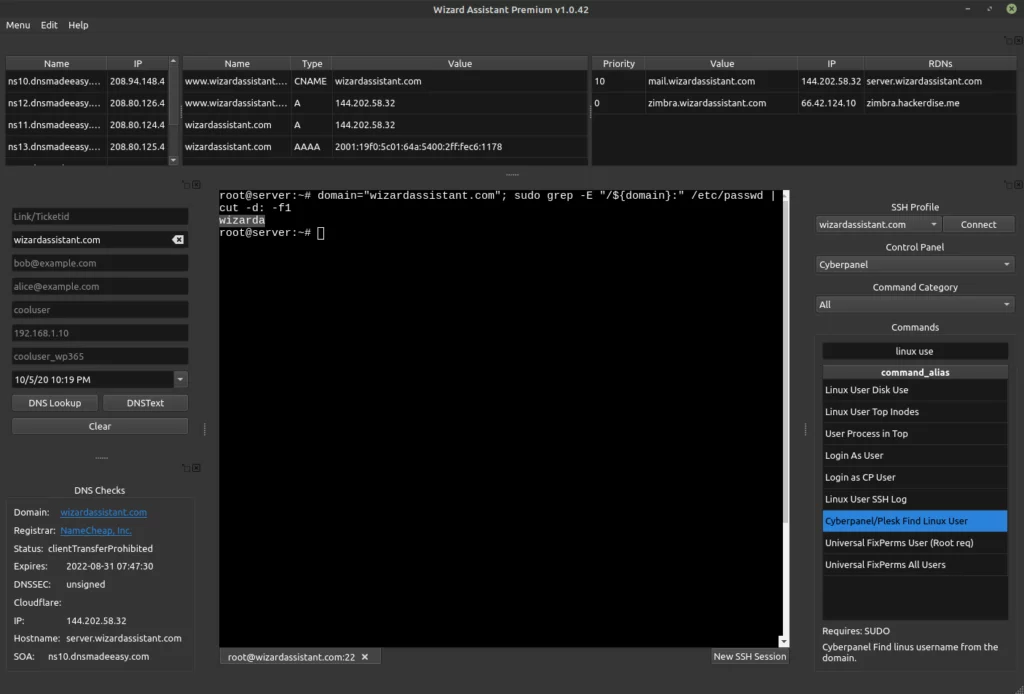1024x694 pixels.
Task: Click the Link/Ticketid input field
Action: click(x=99, y=217)
